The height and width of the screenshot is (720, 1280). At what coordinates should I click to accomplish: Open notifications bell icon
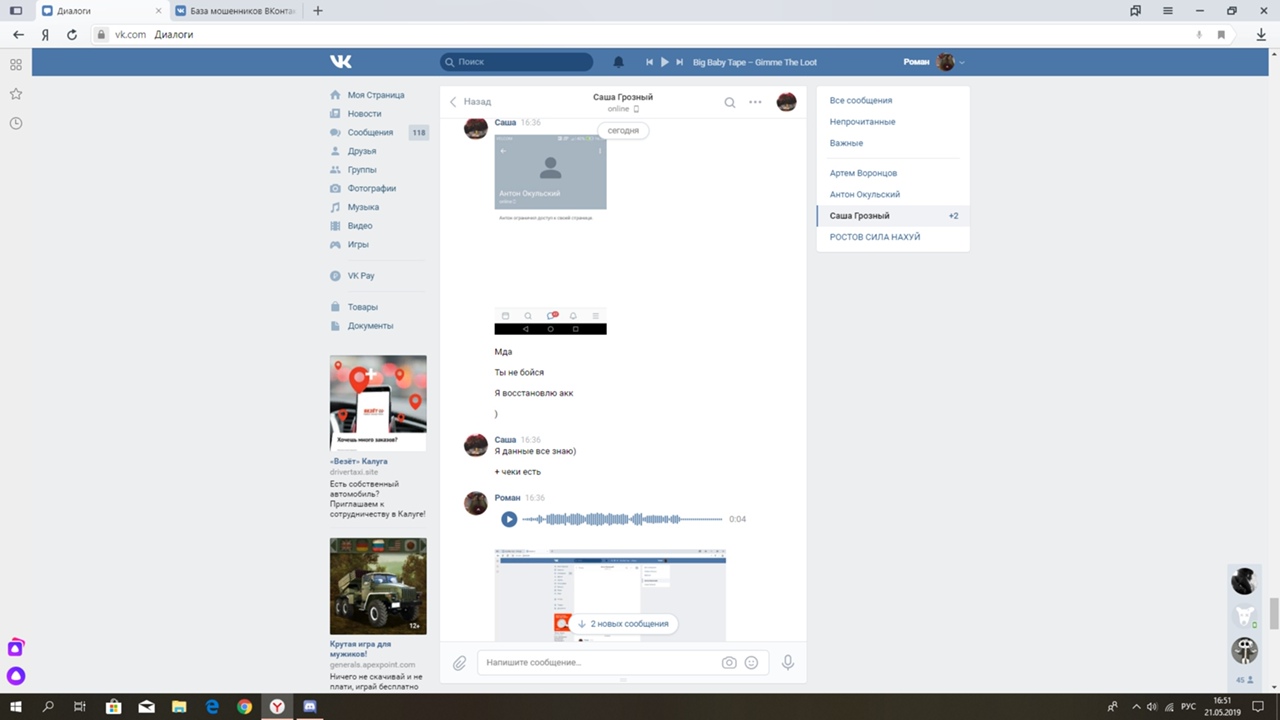[618, 62]
